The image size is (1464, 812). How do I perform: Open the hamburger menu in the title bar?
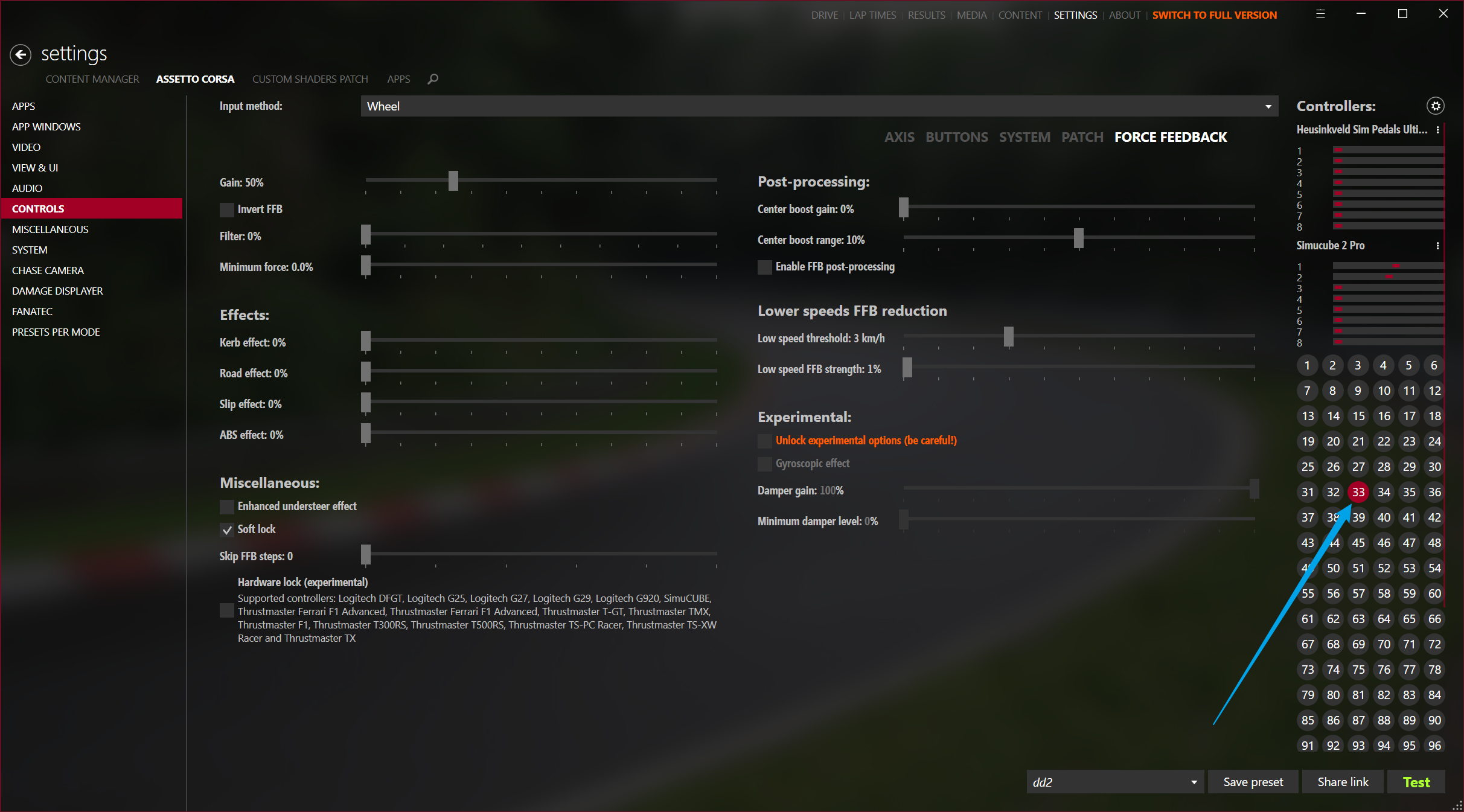[1320, 14]
